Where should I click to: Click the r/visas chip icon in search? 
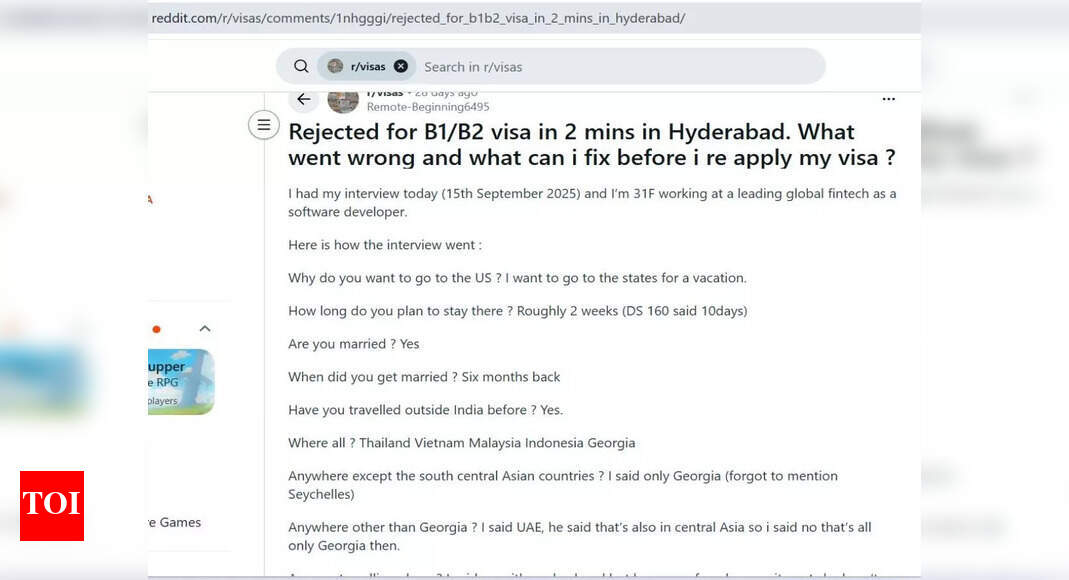(x=335, y=66)
